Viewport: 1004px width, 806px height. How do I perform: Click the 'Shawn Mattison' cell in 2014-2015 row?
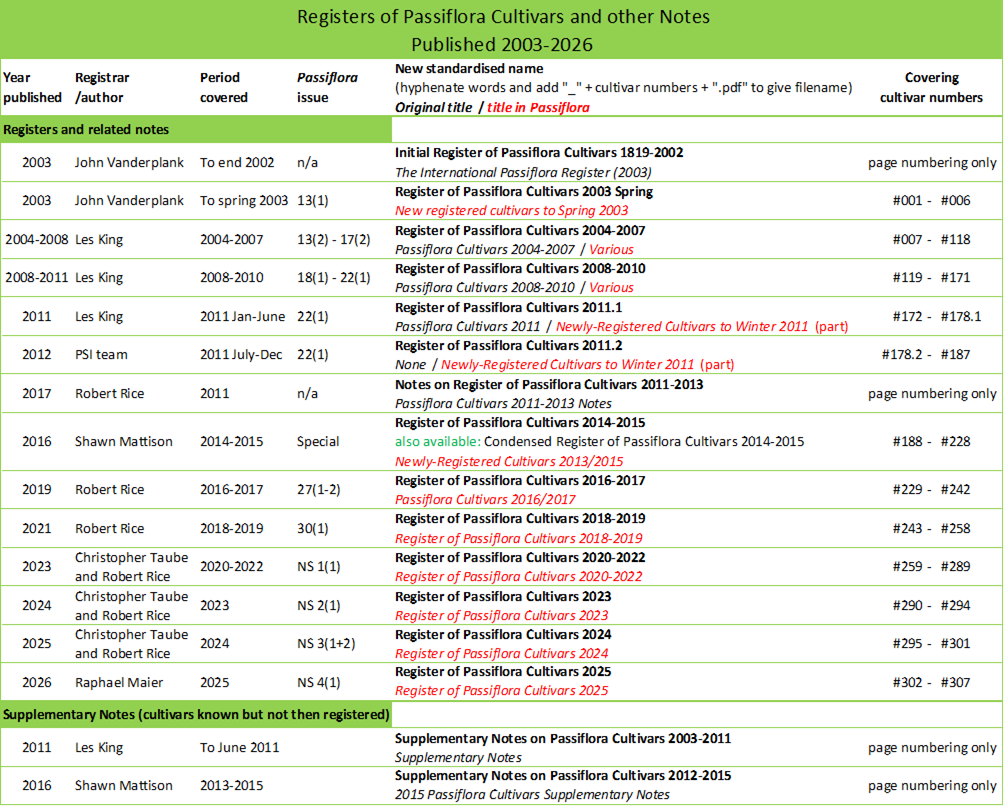pyautogui.click(x=124, y=441)
